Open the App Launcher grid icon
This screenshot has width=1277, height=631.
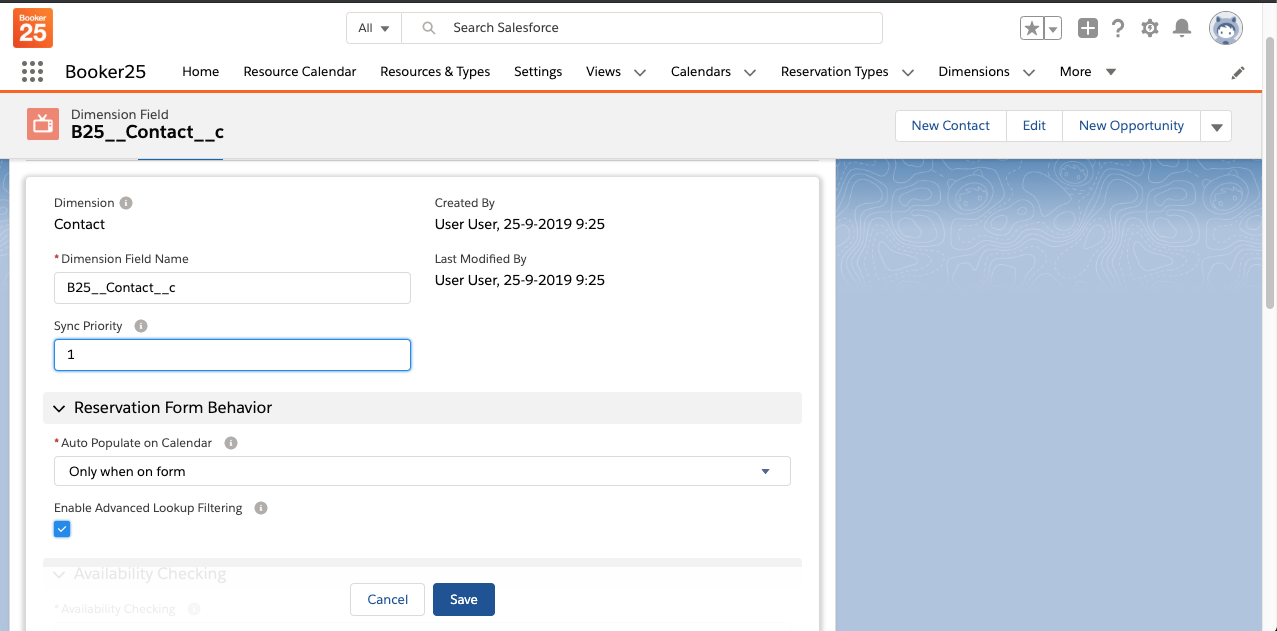[x=32, y=72]
